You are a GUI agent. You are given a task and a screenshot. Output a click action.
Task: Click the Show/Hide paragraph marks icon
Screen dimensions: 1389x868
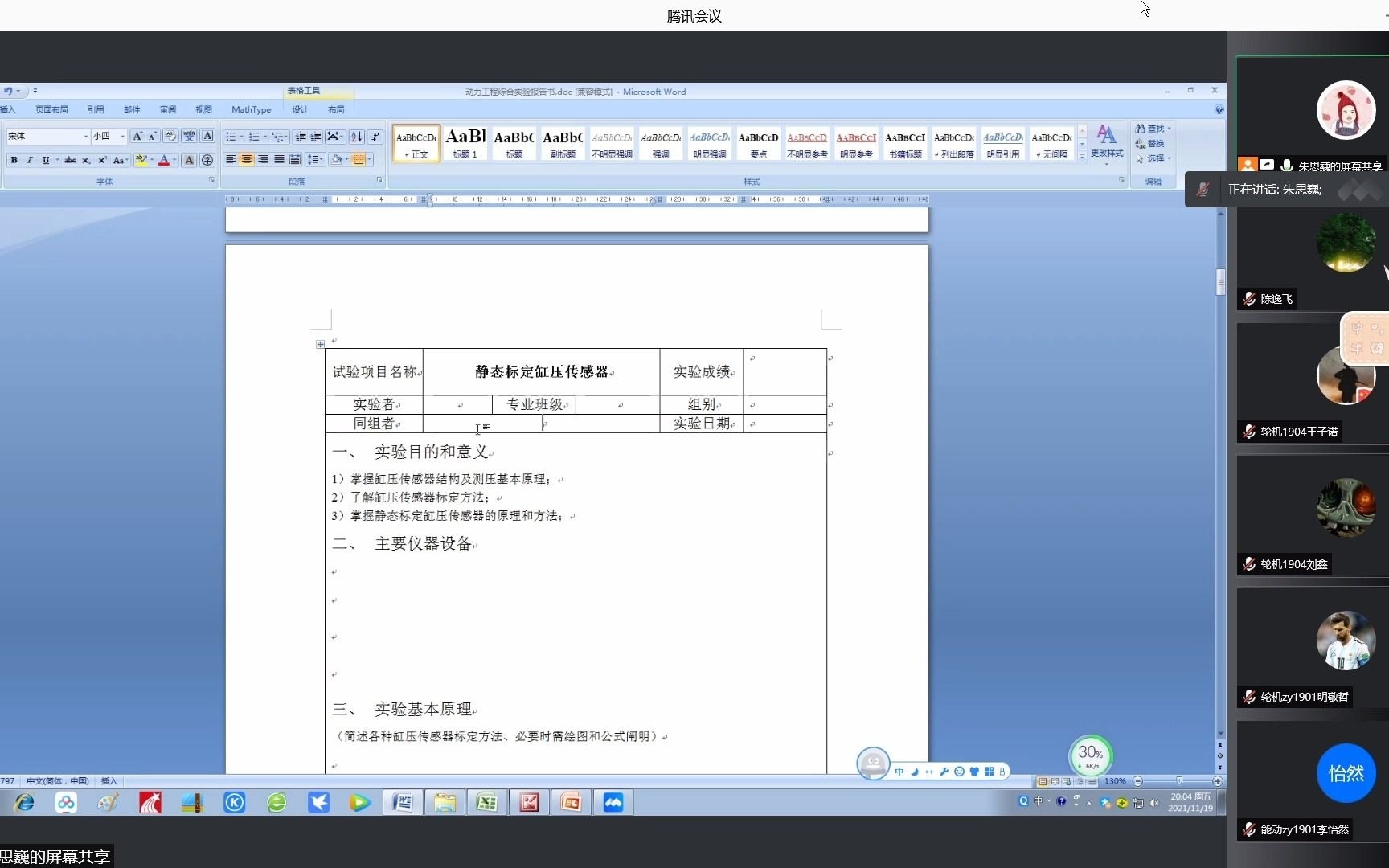point(375,136)
